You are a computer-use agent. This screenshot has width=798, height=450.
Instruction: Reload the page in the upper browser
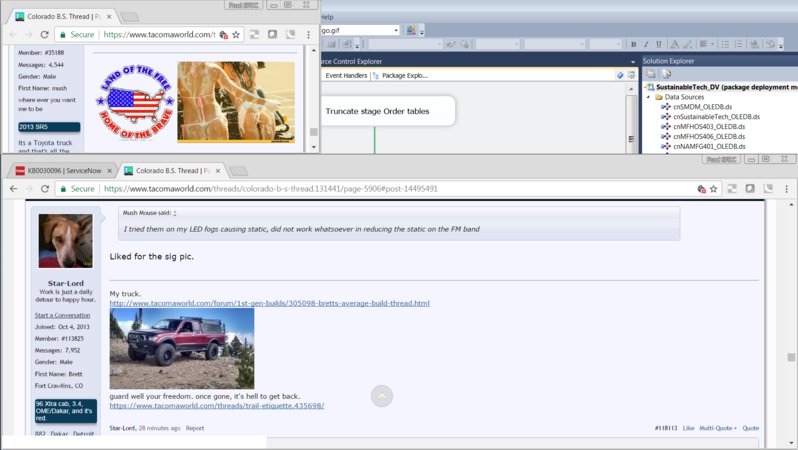(x=45, y=35)
